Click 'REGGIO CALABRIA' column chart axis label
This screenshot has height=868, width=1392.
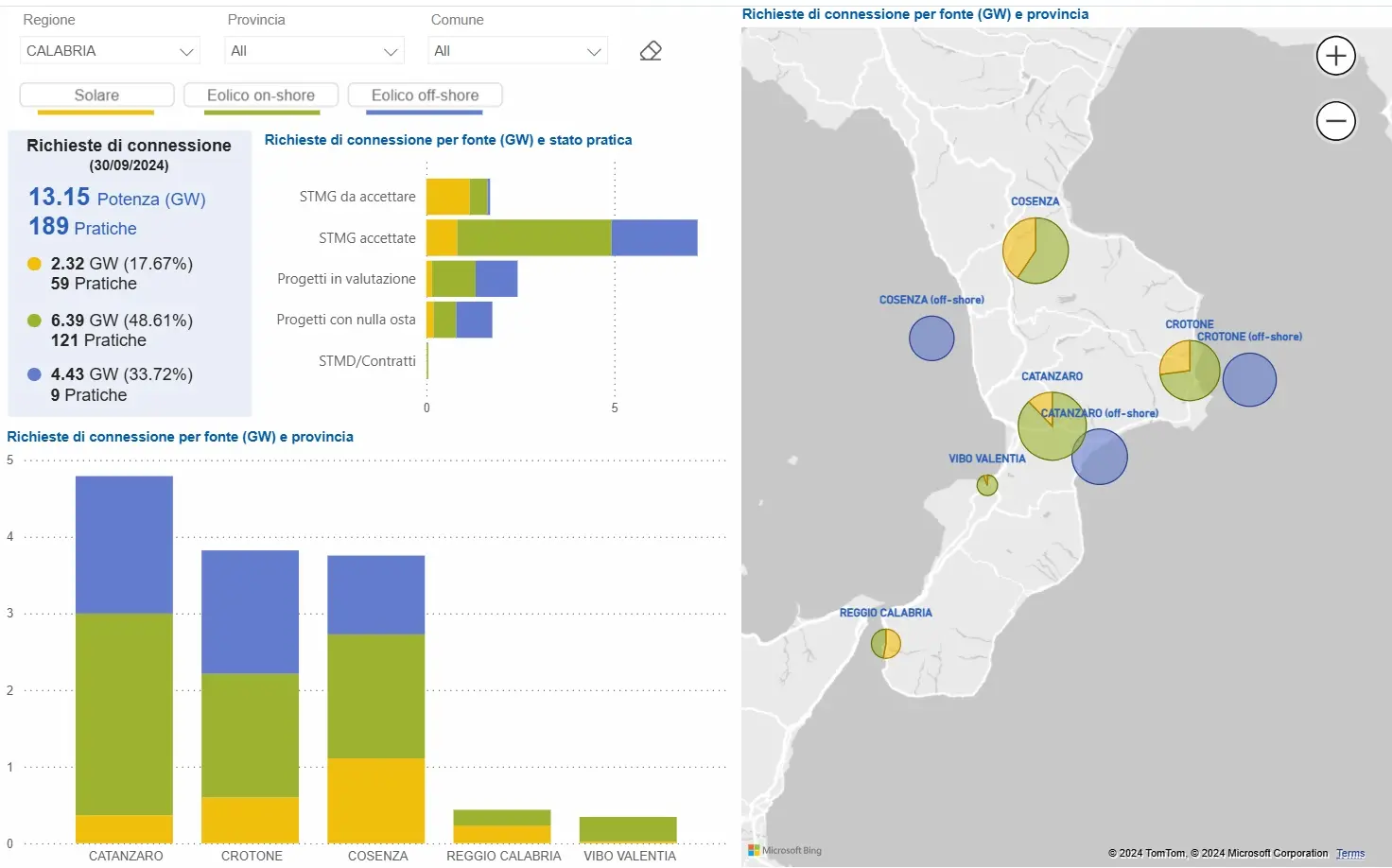(504, 856)
